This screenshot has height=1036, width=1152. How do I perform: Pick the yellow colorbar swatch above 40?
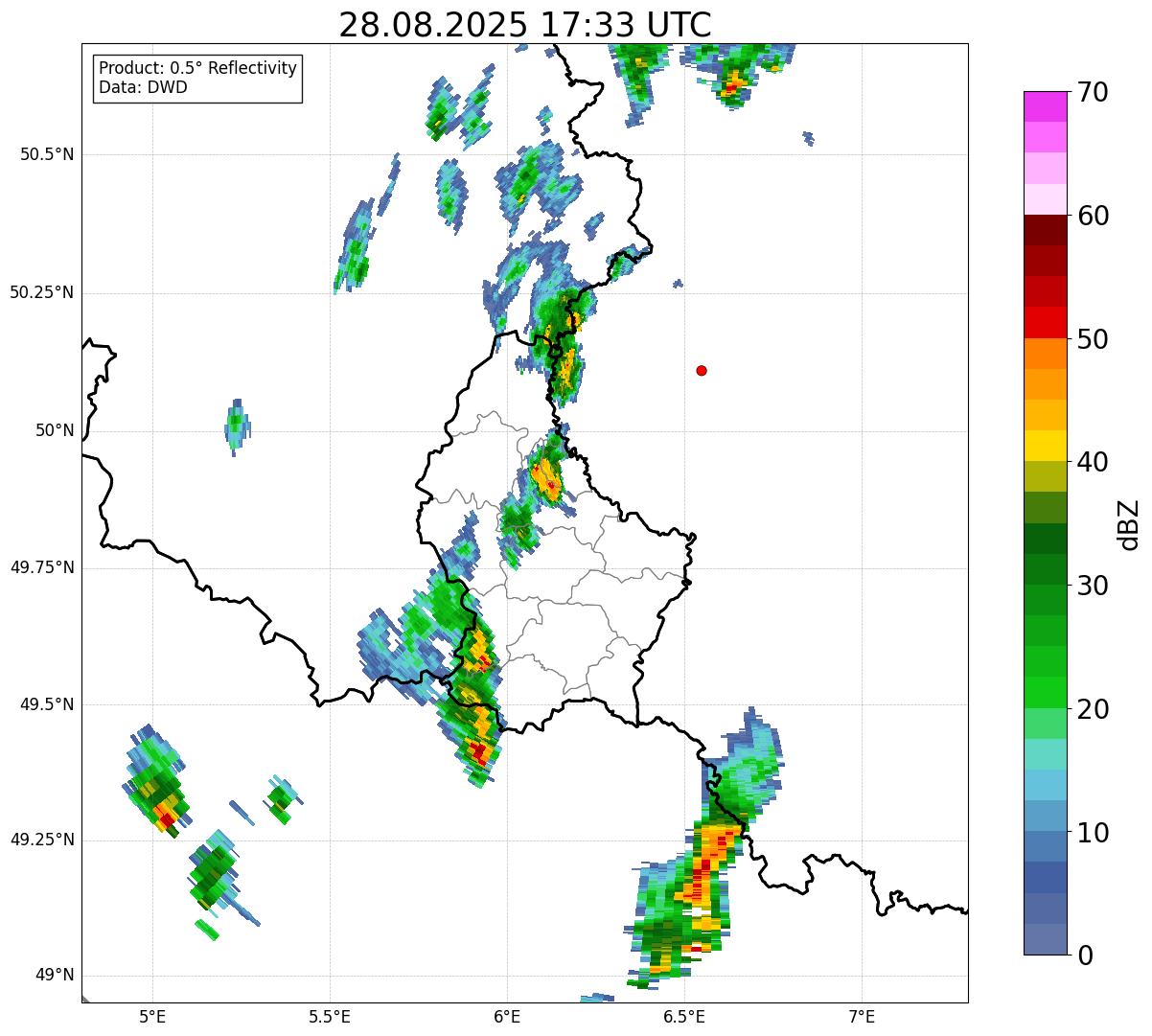(x=1045, y=446)
